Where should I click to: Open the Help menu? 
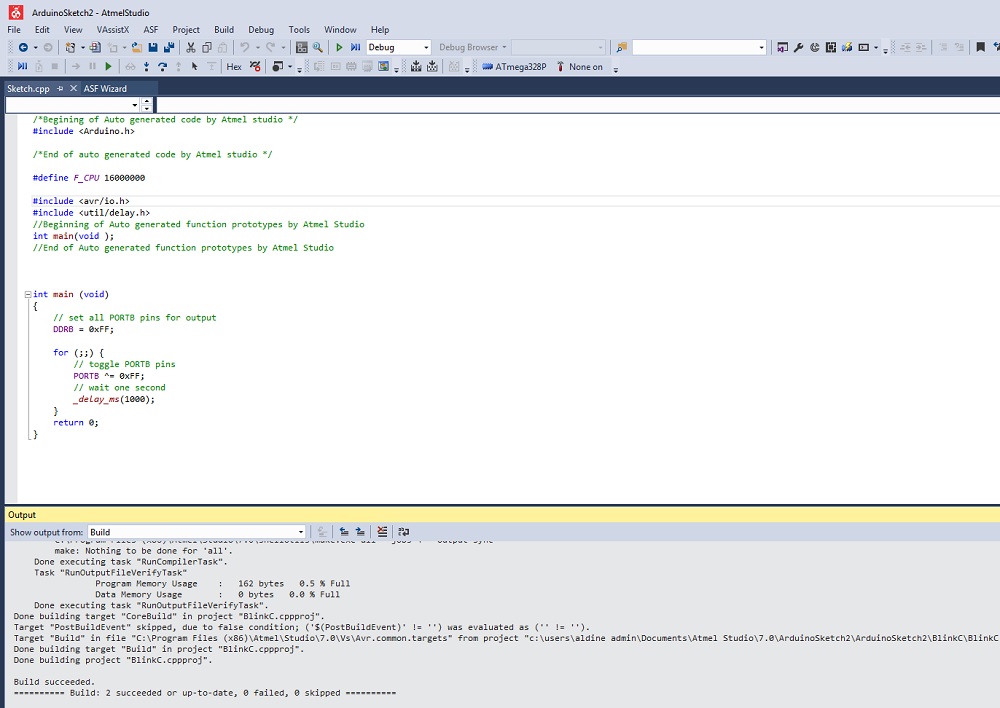pyautogui.click(x=379, y=29)
